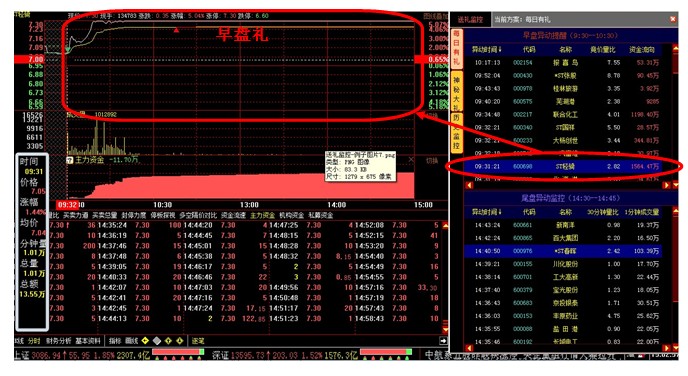
Task: Switch to the 神秘大礼 side tab
Action: pos(456,93)
